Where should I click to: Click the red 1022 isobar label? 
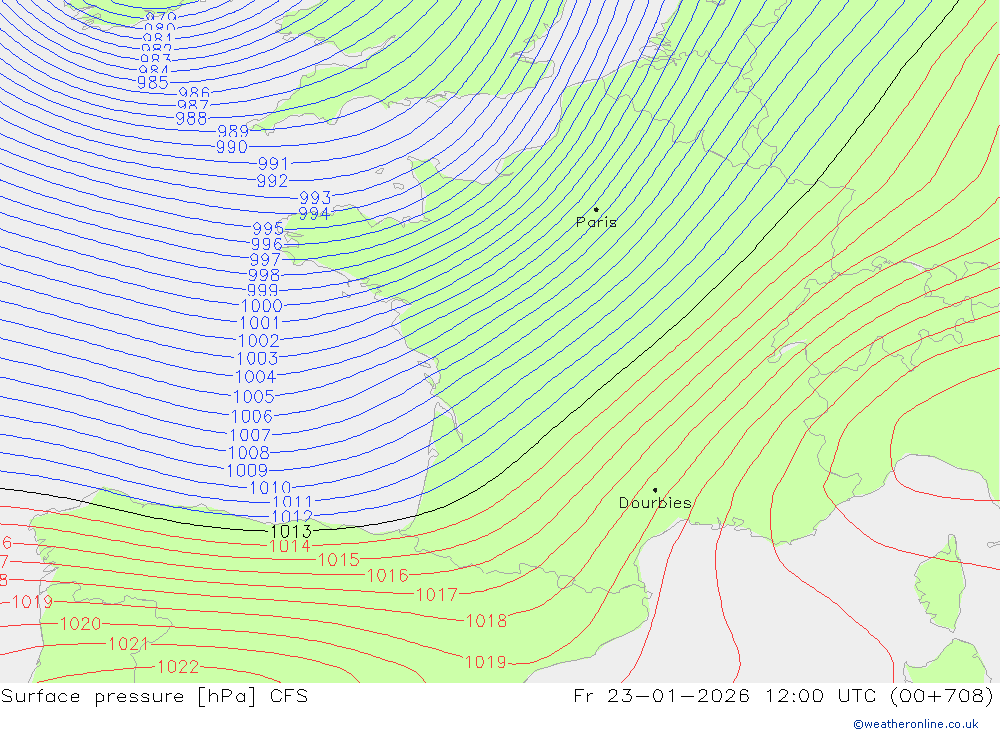tap(178, 667)
